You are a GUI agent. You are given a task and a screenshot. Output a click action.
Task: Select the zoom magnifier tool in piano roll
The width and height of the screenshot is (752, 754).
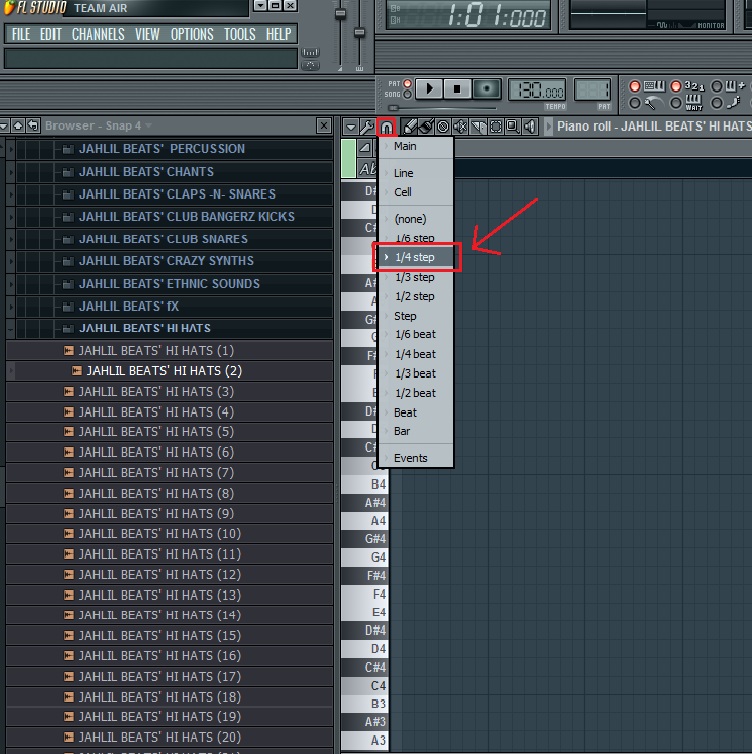(513, 126)
